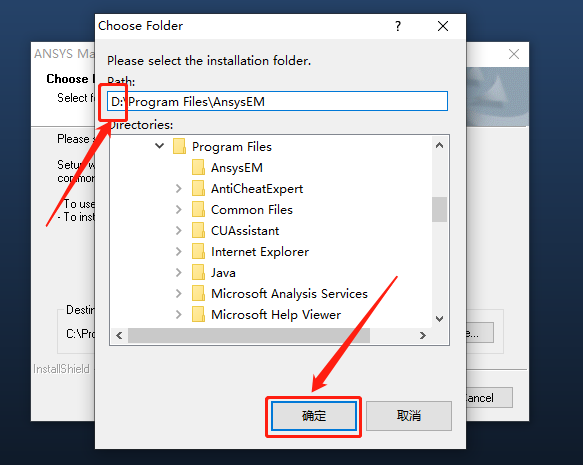Click the horizontal scroll right arrow

pyautogui.click(x=423, y=336)
